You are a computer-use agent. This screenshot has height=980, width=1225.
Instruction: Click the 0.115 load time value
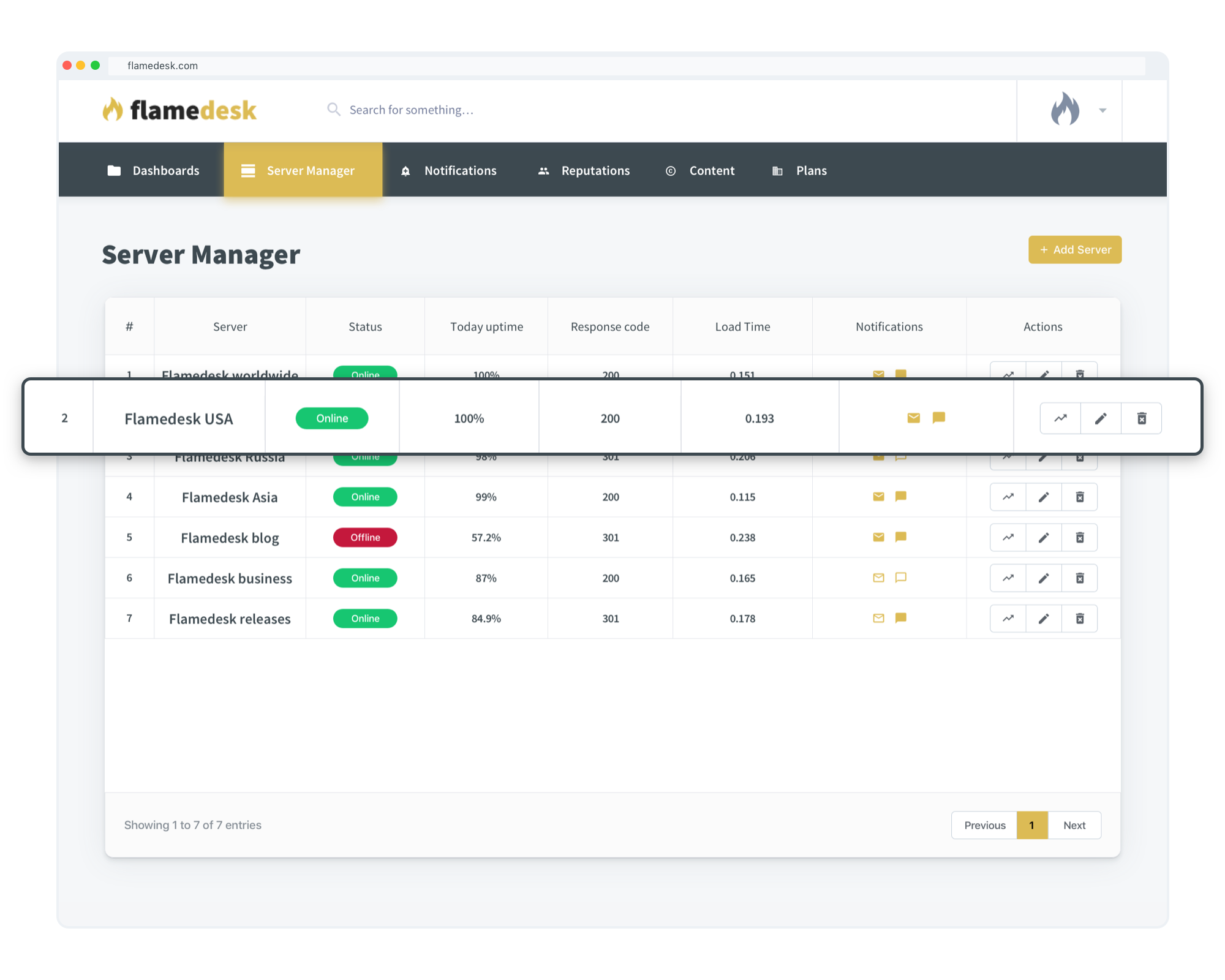pyautogui.click(x=742, y=497)
